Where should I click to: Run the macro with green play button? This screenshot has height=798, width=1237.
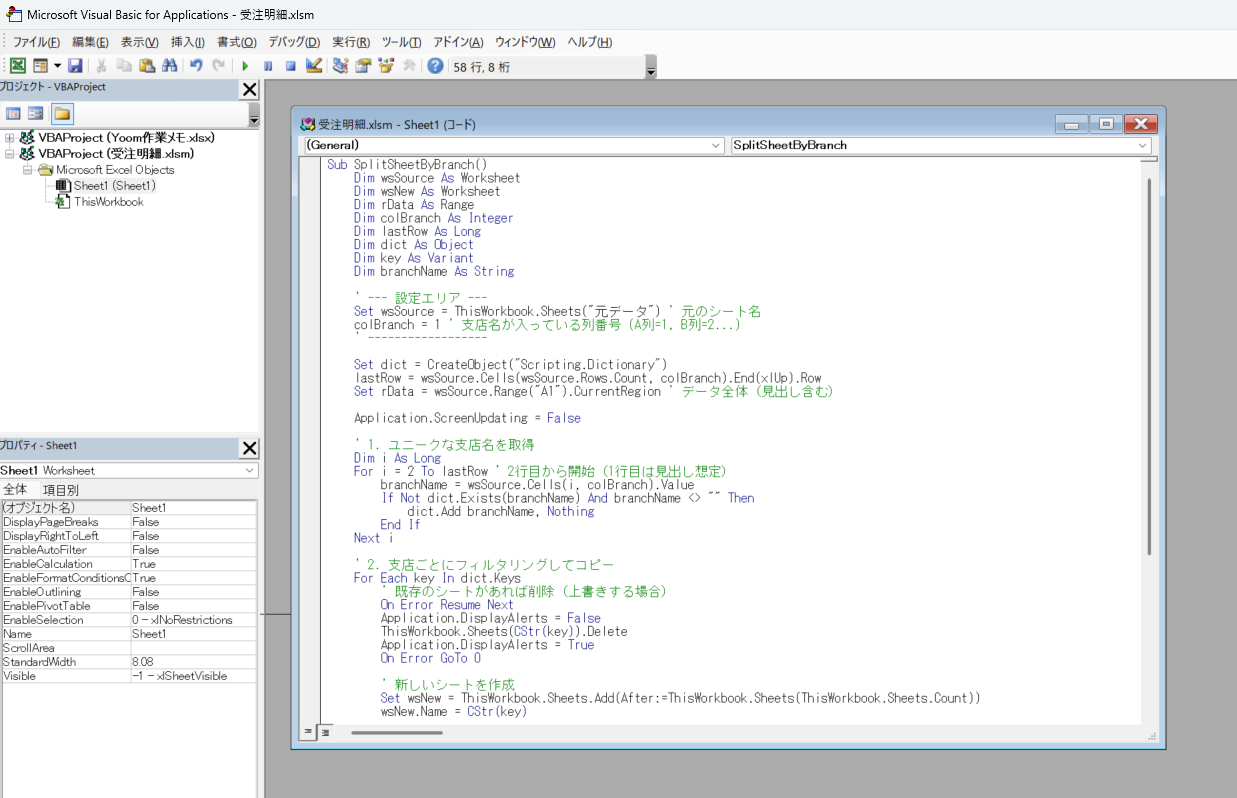pyautogui.click(x=245, y=66)
